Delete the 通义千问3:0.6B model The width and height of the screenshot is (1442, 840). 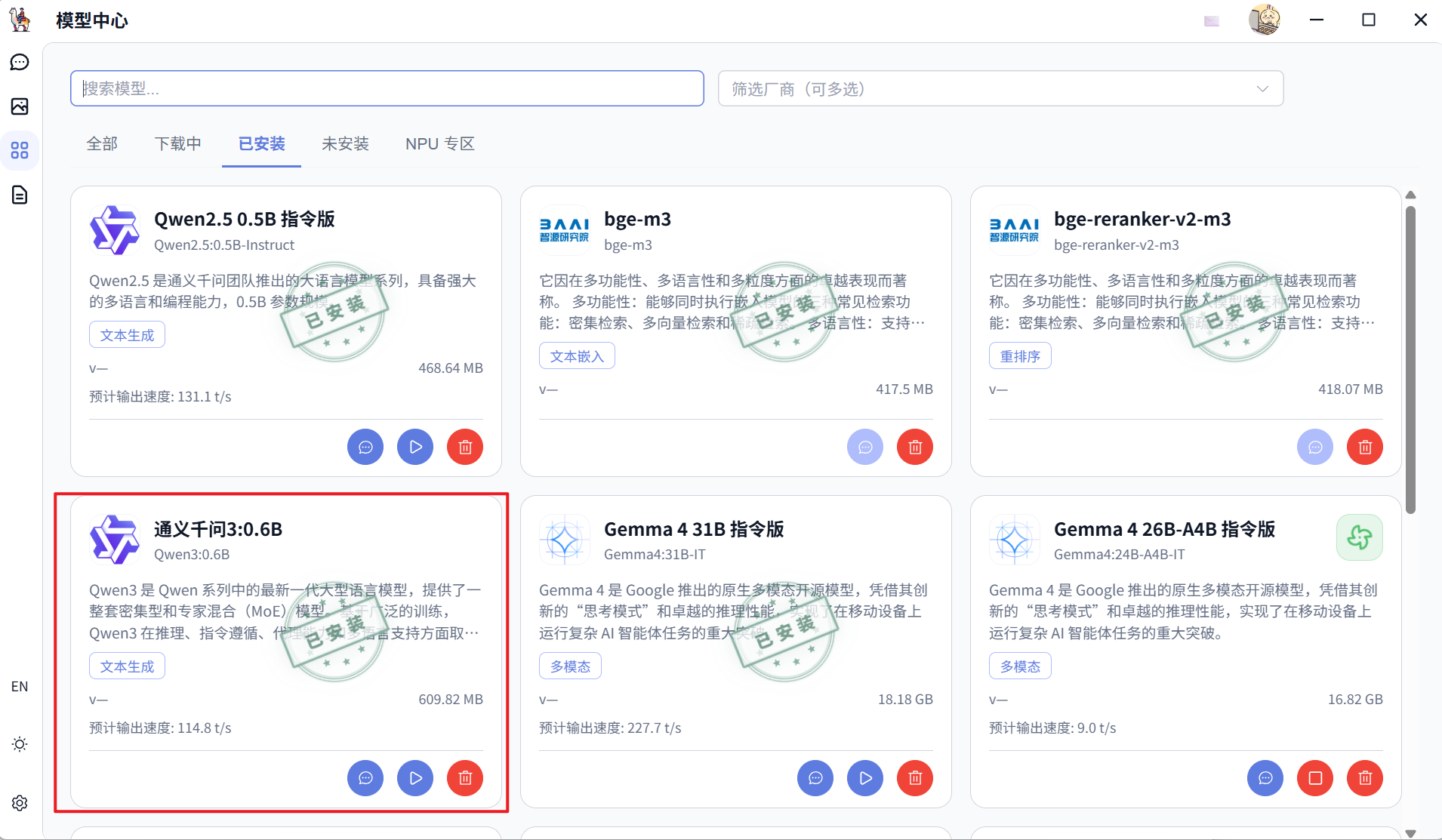click(x=465, y=778)
